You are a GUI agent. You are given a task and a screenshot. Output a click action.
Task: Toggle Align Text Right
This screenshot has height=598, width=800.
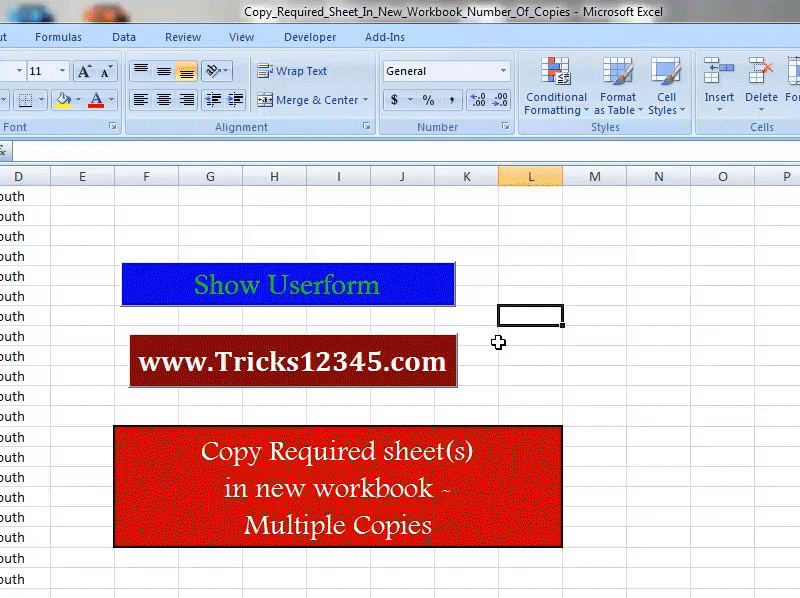187,99
